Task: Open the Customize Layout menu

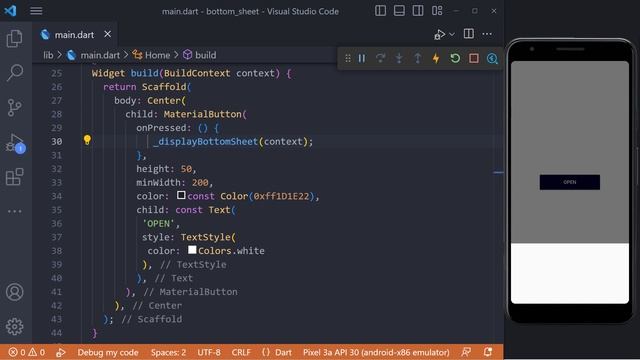Action: [x=437, y=11]
